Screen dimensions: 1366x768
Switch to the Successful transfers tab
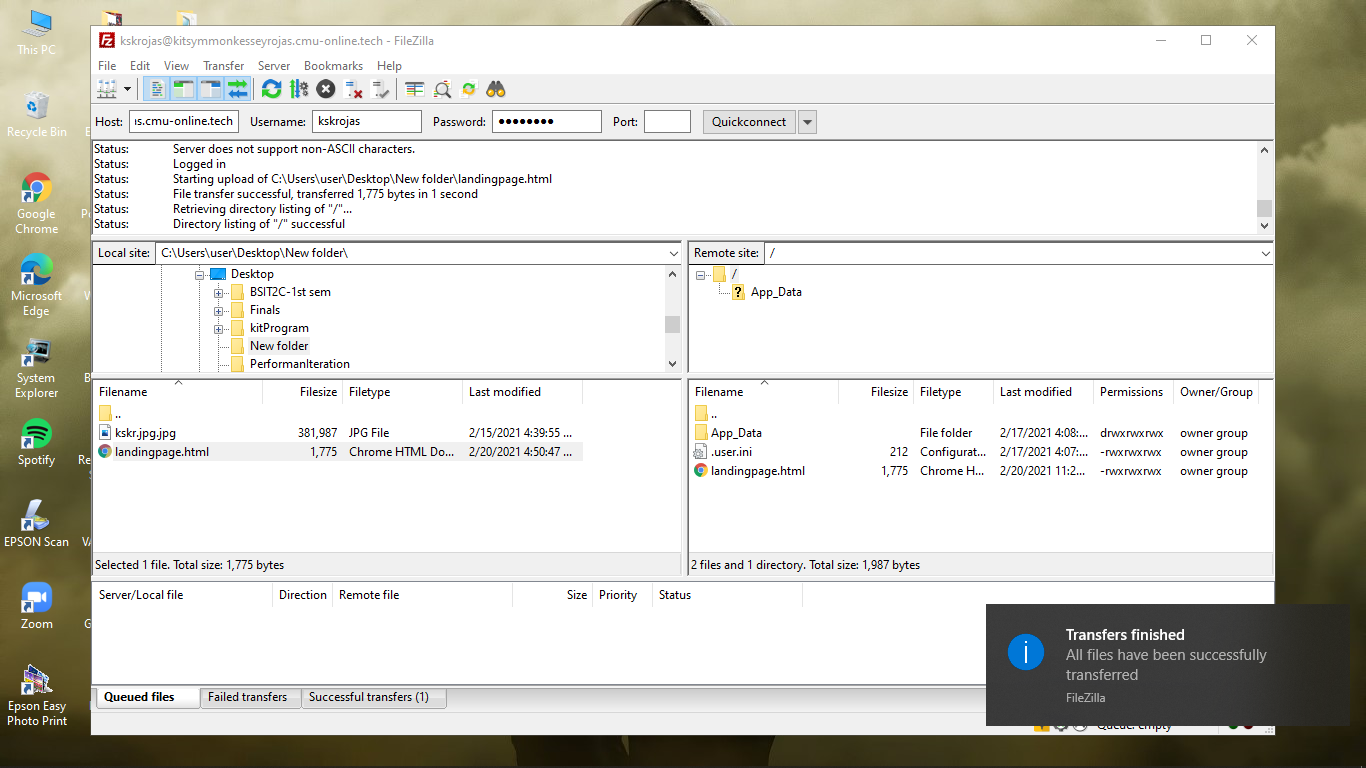[x=368, y=697]
